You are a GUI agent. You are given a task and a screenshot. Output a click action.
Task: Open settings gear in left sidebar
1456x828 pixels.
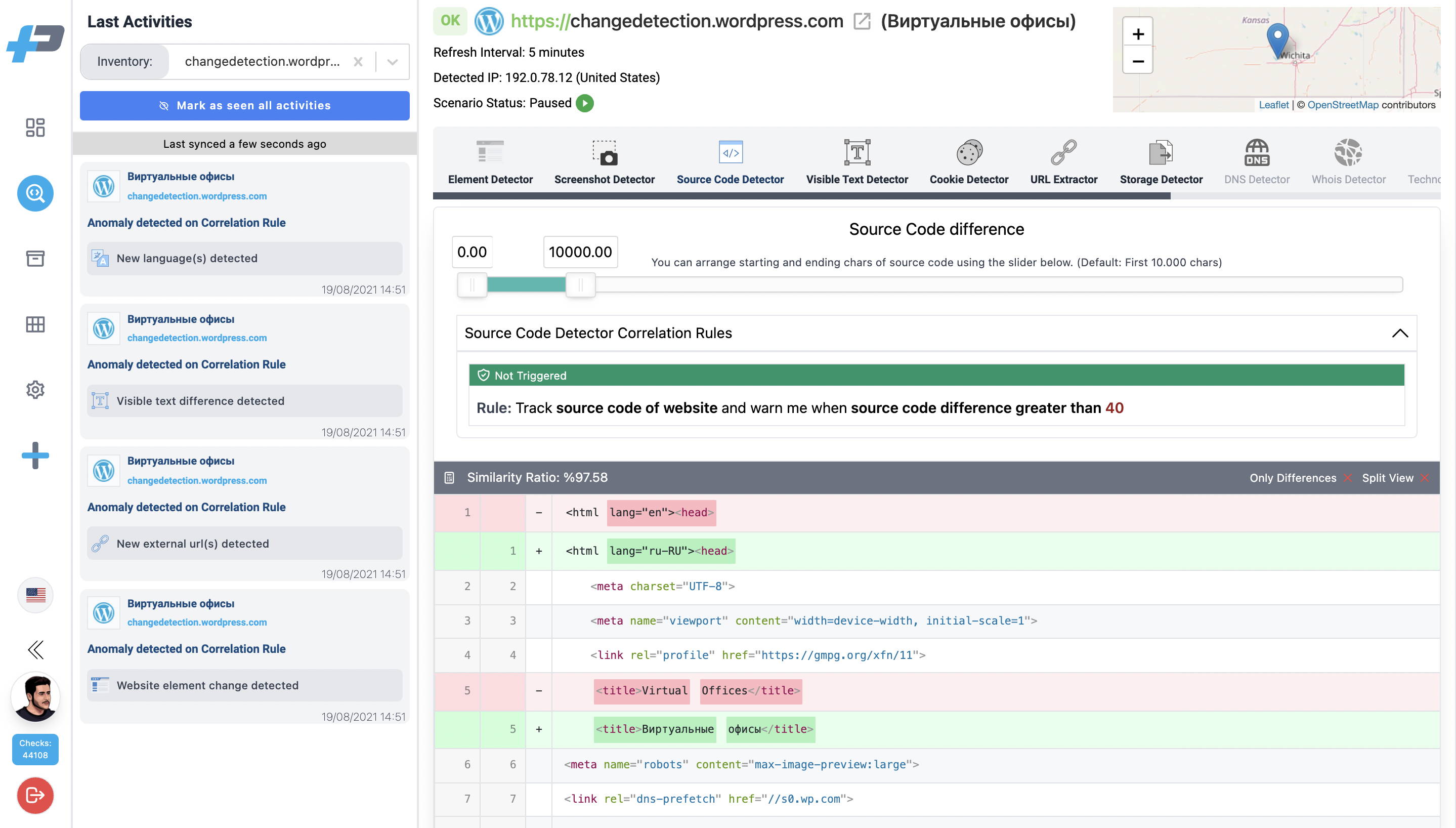[35, 390]
